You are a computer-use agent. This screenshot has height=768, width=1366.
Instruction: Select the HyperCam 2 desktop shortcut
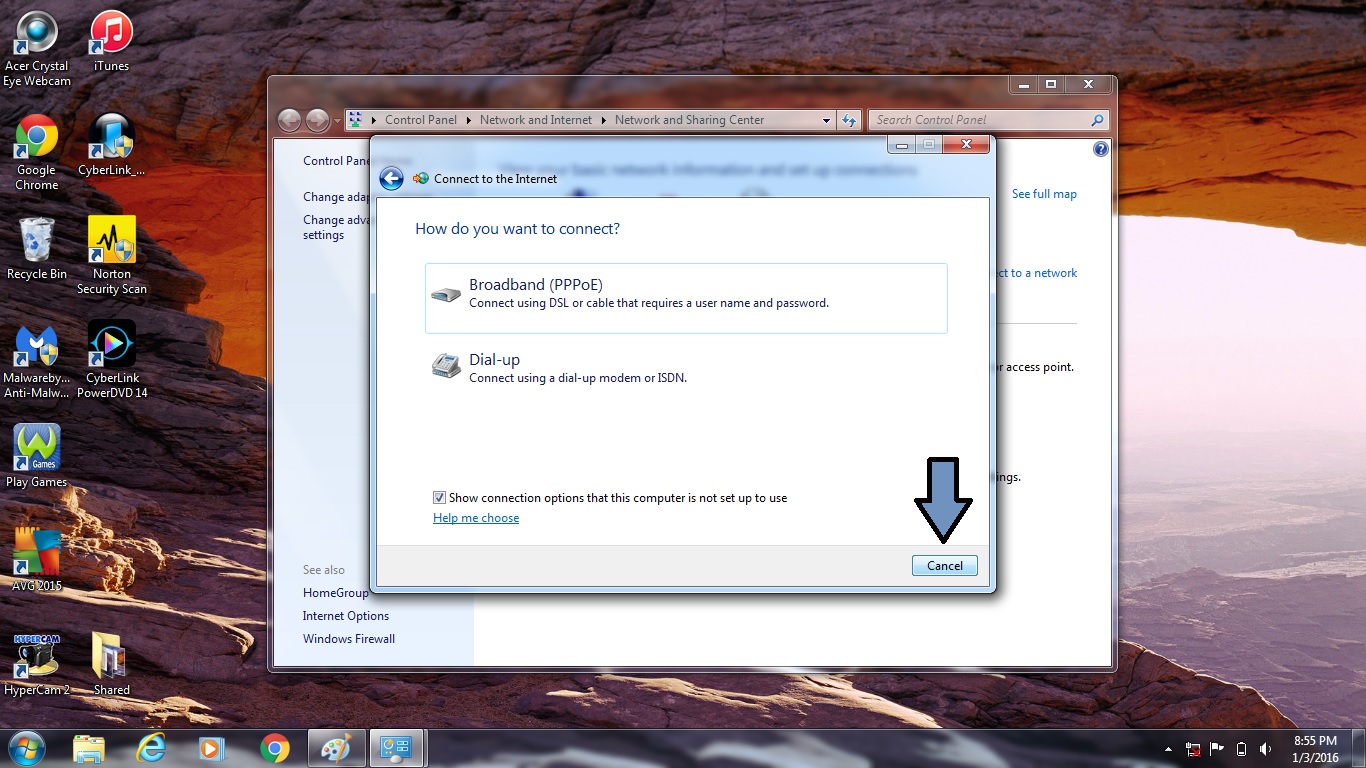pyautogui.click(x=37, y=664)
